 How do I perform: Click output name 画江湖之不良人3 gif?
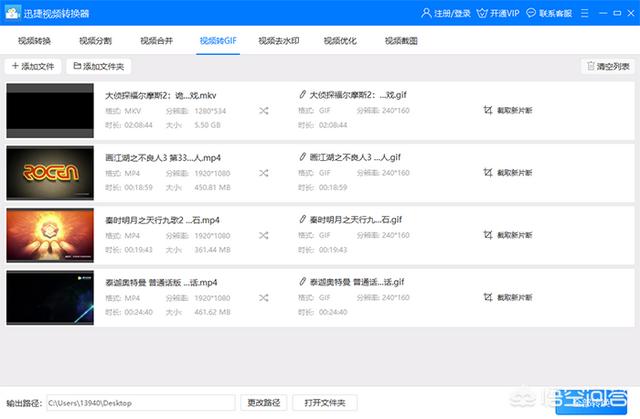click(355, 157)
